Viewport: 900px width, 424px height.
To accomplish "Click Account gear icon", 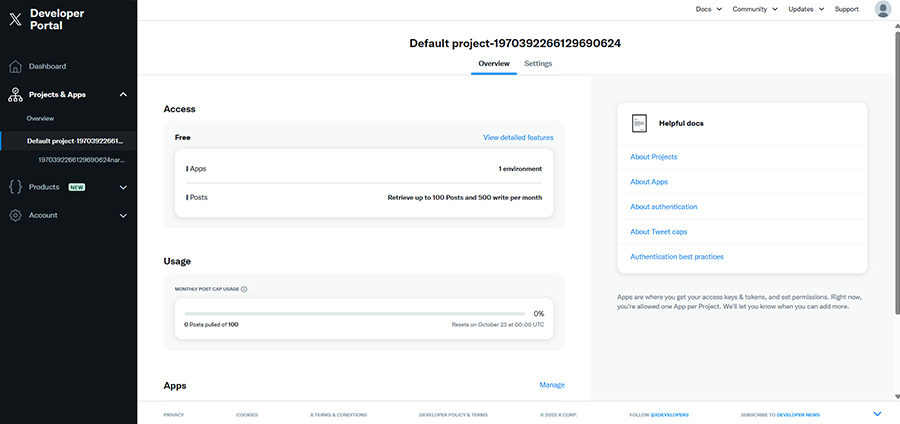I will (x=15, y=216).
